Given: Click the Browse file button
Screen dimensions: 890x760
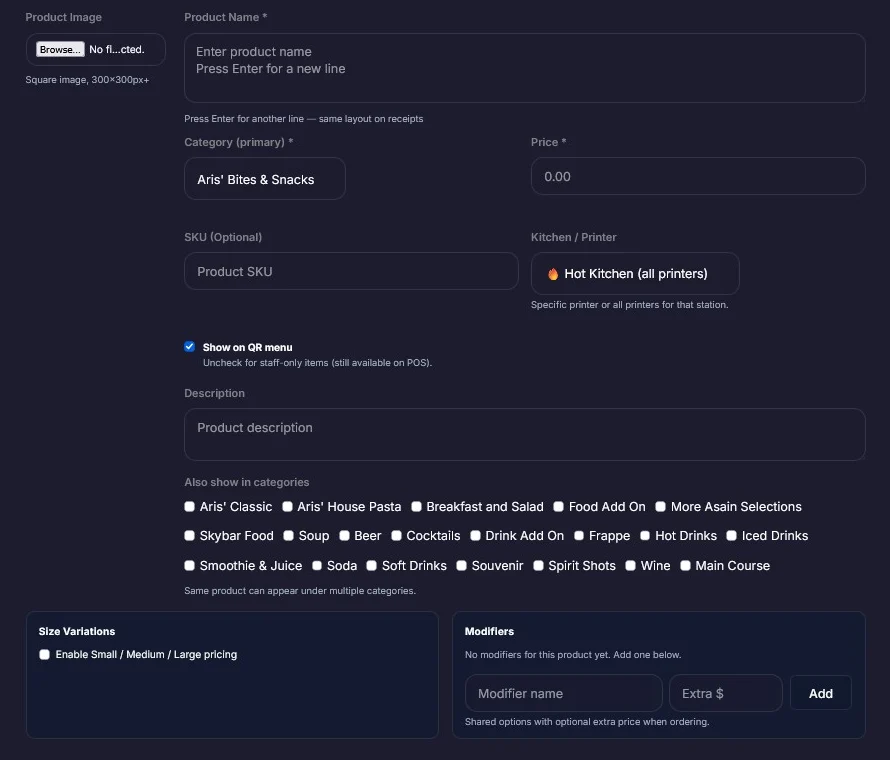Looking at the screenshot, I should 60,49.
